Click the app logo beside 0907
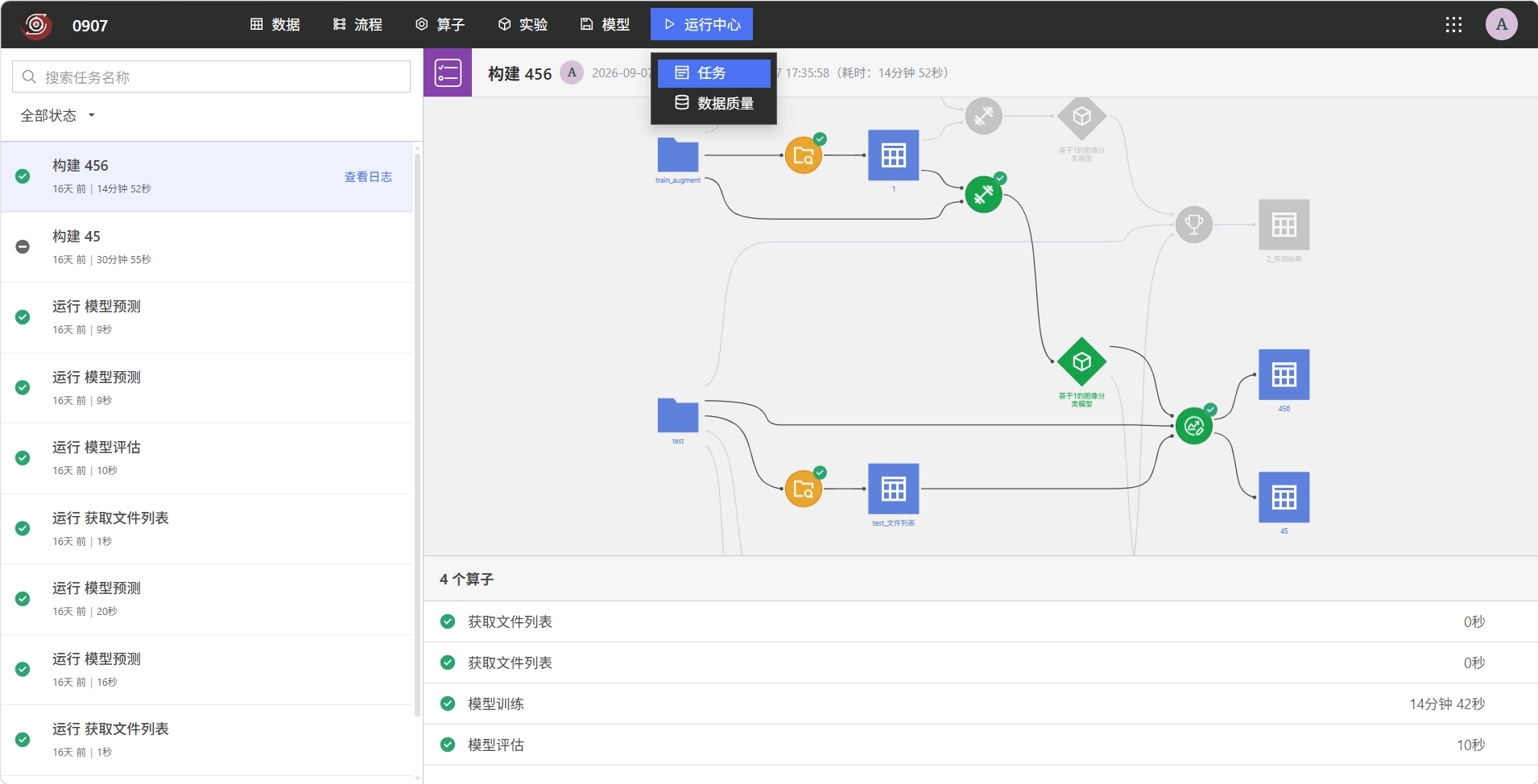The image size is (1538, 784). pyautogui.click(x=35, y=25)
